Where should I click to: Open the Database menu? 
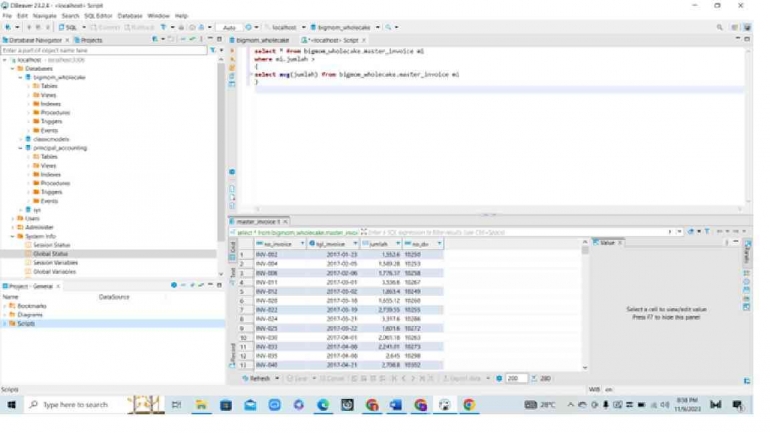(x=130, y=16)
